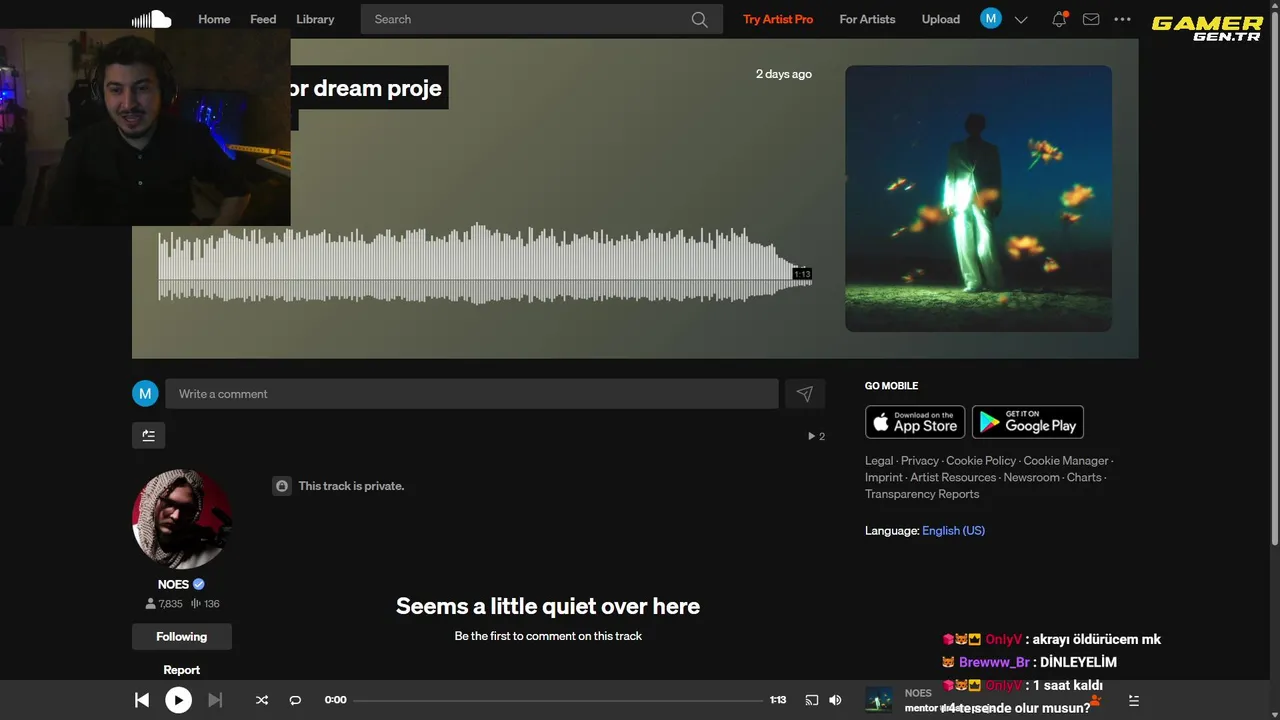Open the Upload page

[x=940, y=19]
